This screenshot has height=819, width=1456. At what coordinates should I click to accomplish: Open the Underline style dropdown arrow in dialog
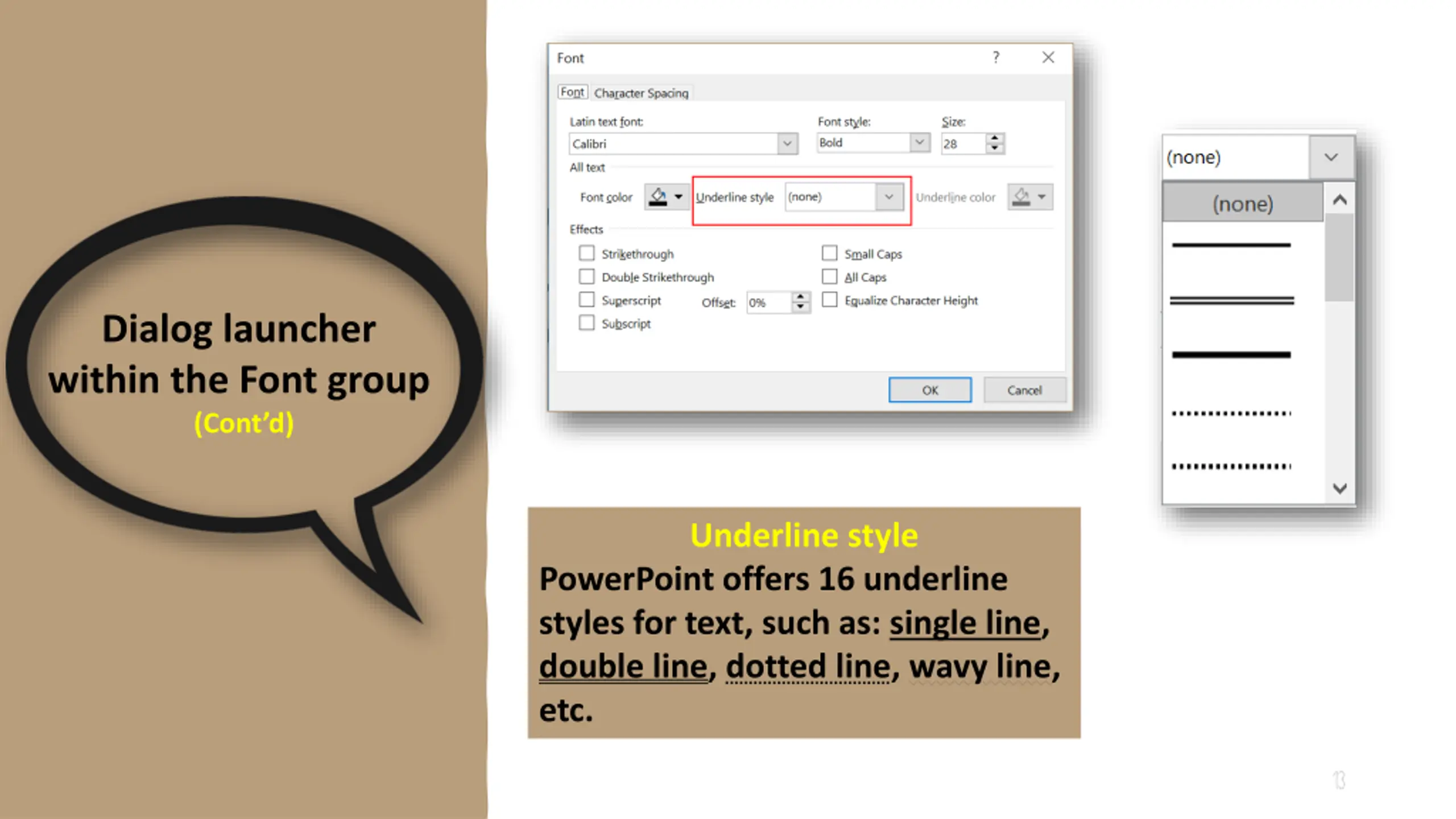click(x=889, y=197)
